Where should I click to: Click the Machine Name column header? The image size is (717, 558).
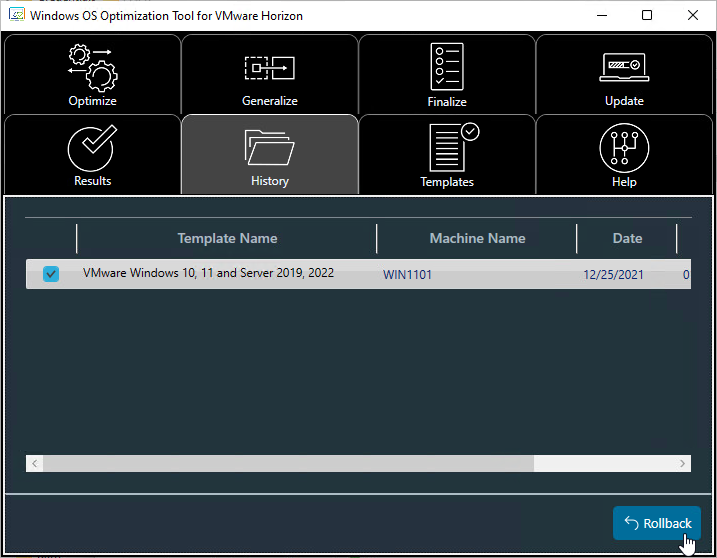pos(477,238)
